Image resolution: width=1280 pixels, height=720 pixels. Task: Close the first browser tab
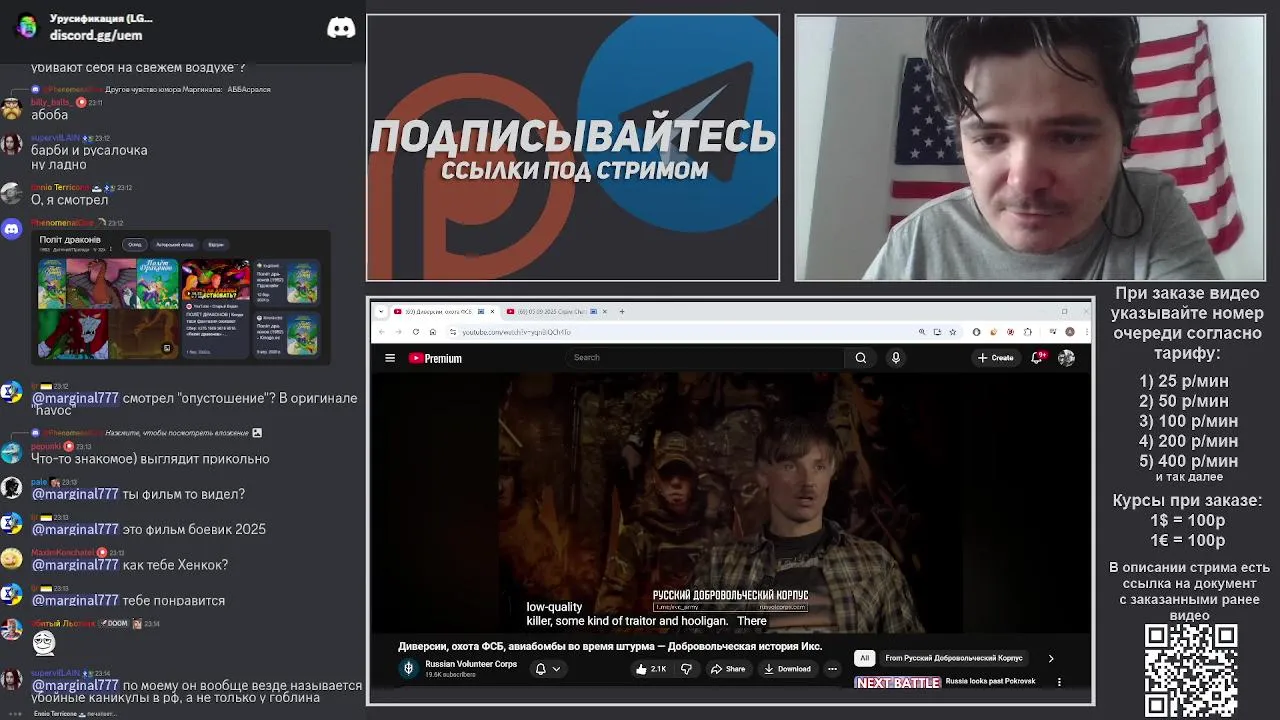492,311
